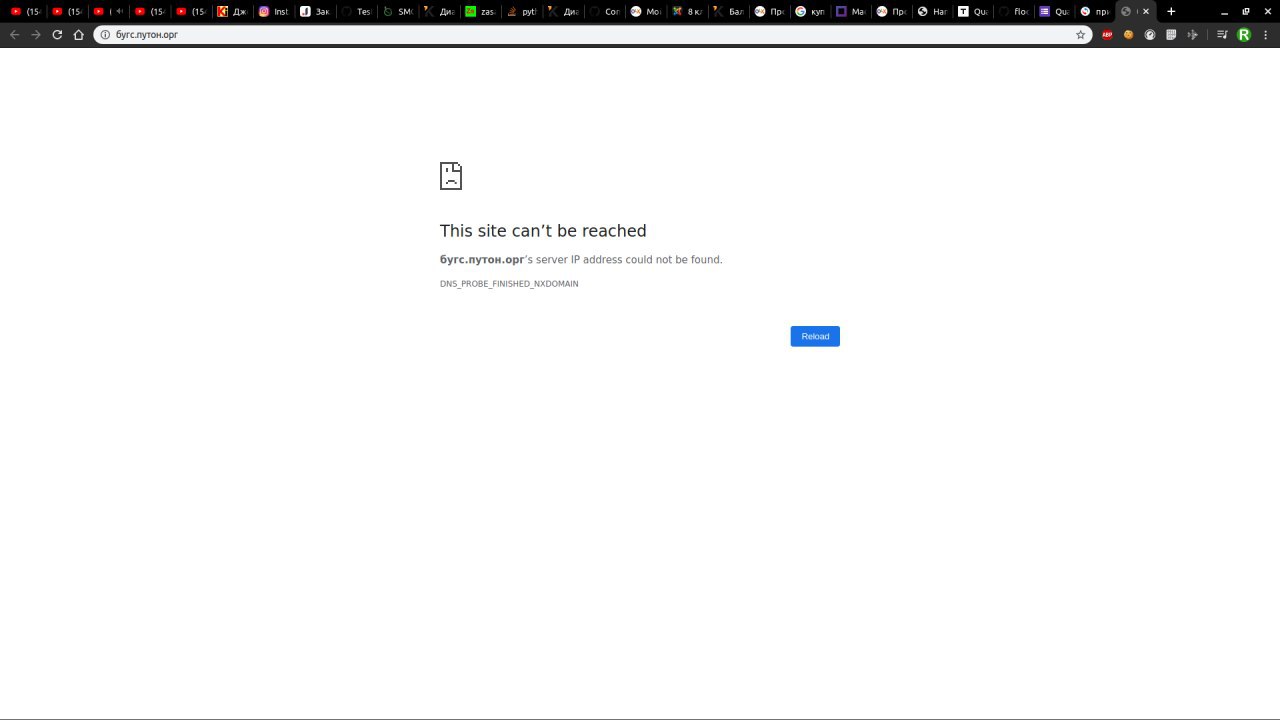
Task: Switch to the при tab
Action: (x=1094, y=11)
